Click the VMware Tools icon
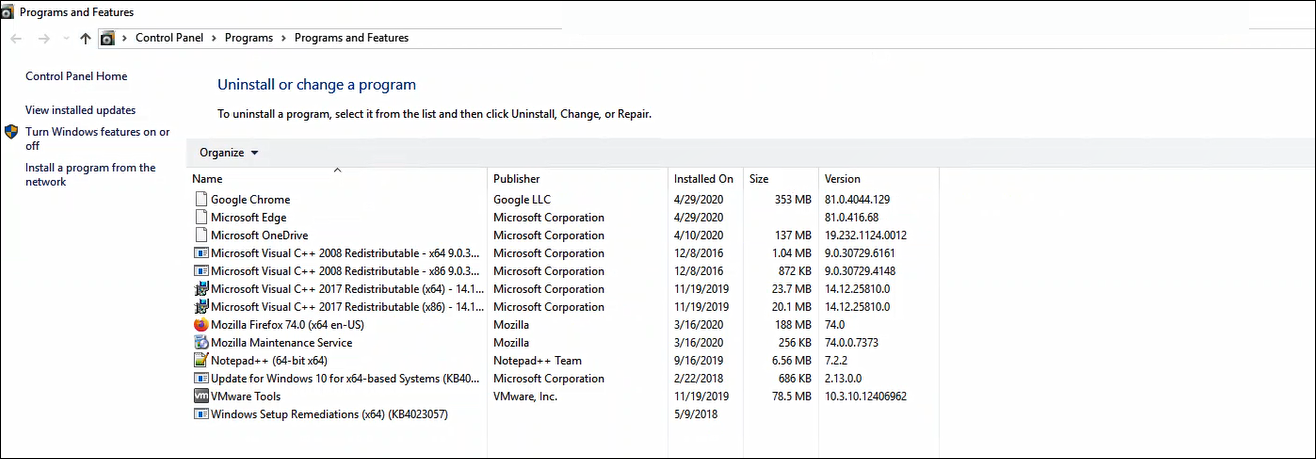The image size is (1316, 459). pos(200,397)
